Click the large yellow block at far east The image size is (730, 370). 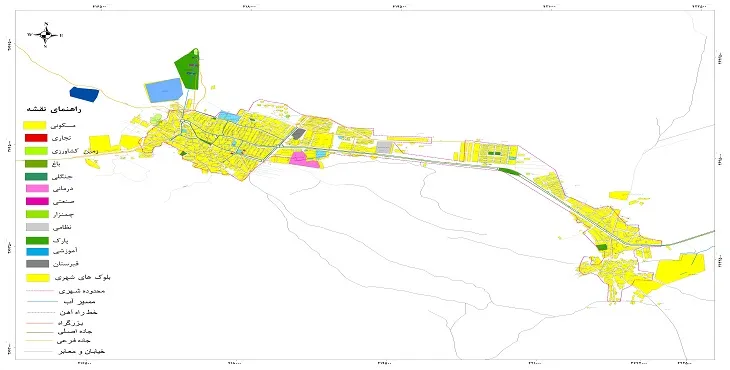tap(679, 269)
